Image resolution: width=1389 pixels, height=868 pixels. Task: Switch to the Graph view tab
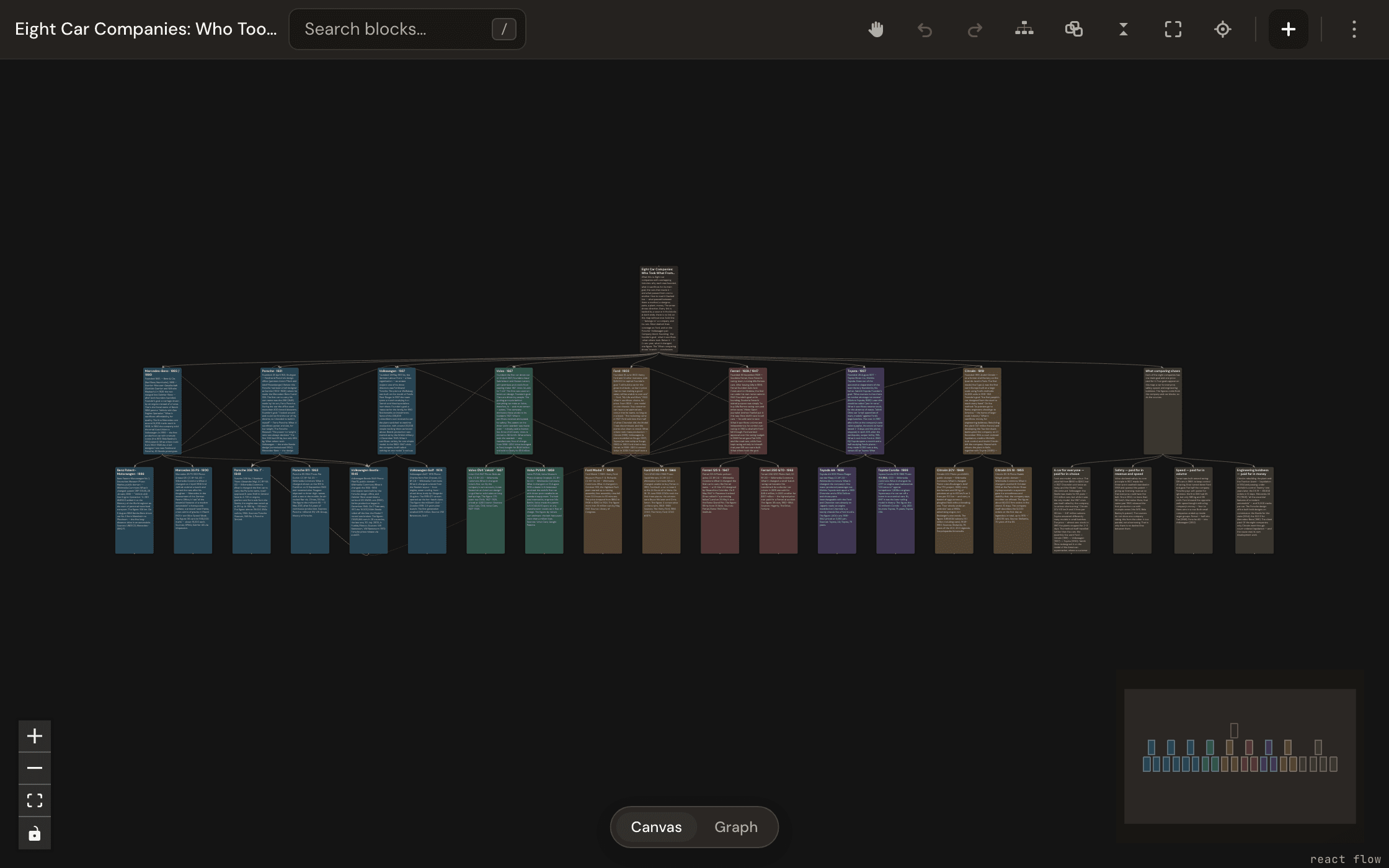[x=736, y=827]
